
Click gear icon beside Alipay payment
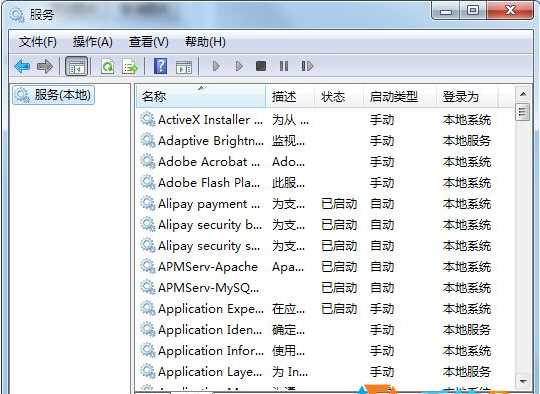pos(148,204)
